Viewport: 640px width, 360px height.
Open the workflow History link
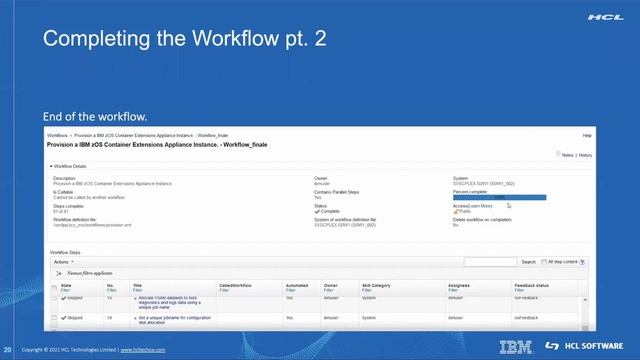pyautogui.click(x=585, y=155)
